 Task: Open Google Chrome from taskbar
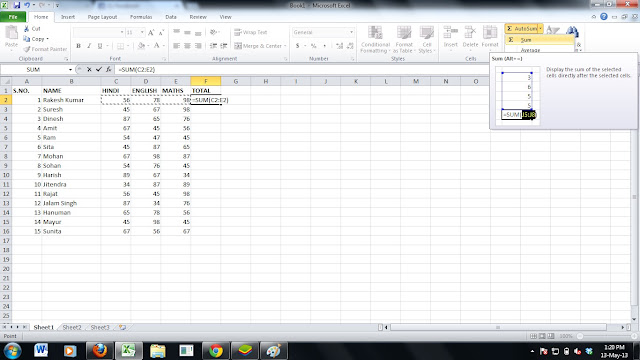[x=216, y=351]
